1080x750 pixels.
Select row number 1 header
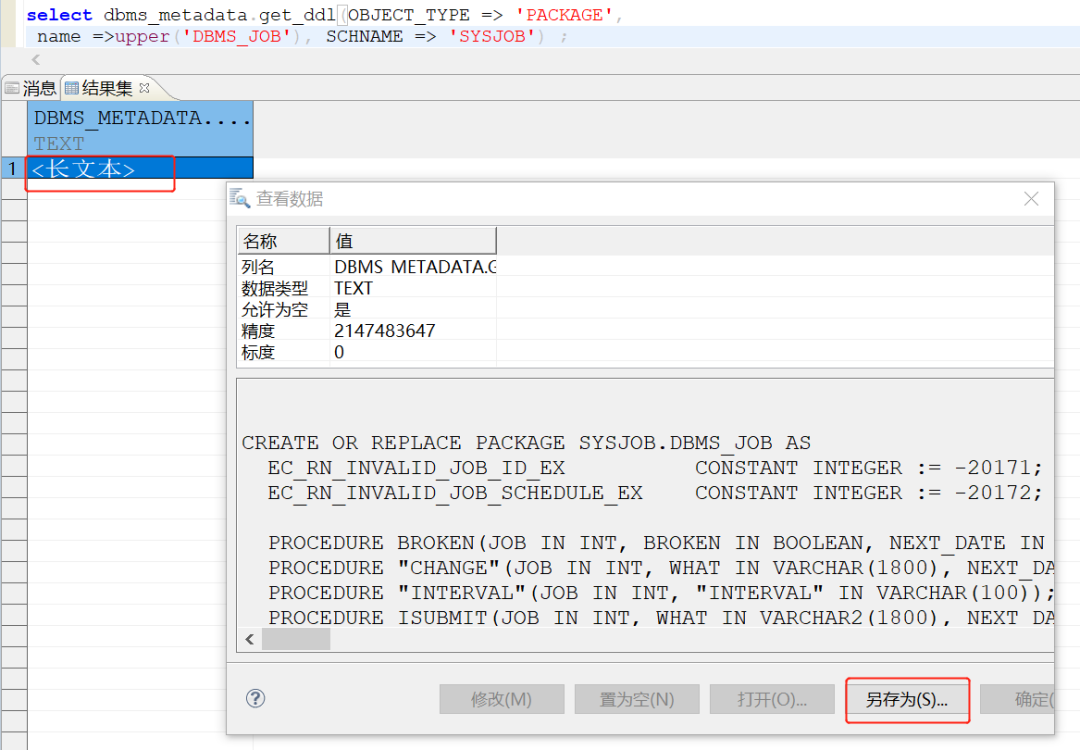pyautogui.click(x=14, y=168)
